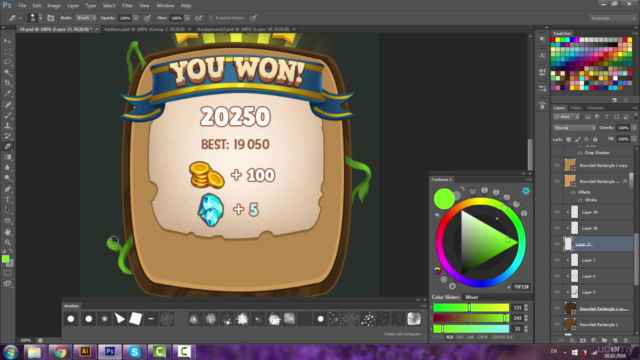Enable the Erase to History checkbox
The image size is (640, 360).
(211, 18)
